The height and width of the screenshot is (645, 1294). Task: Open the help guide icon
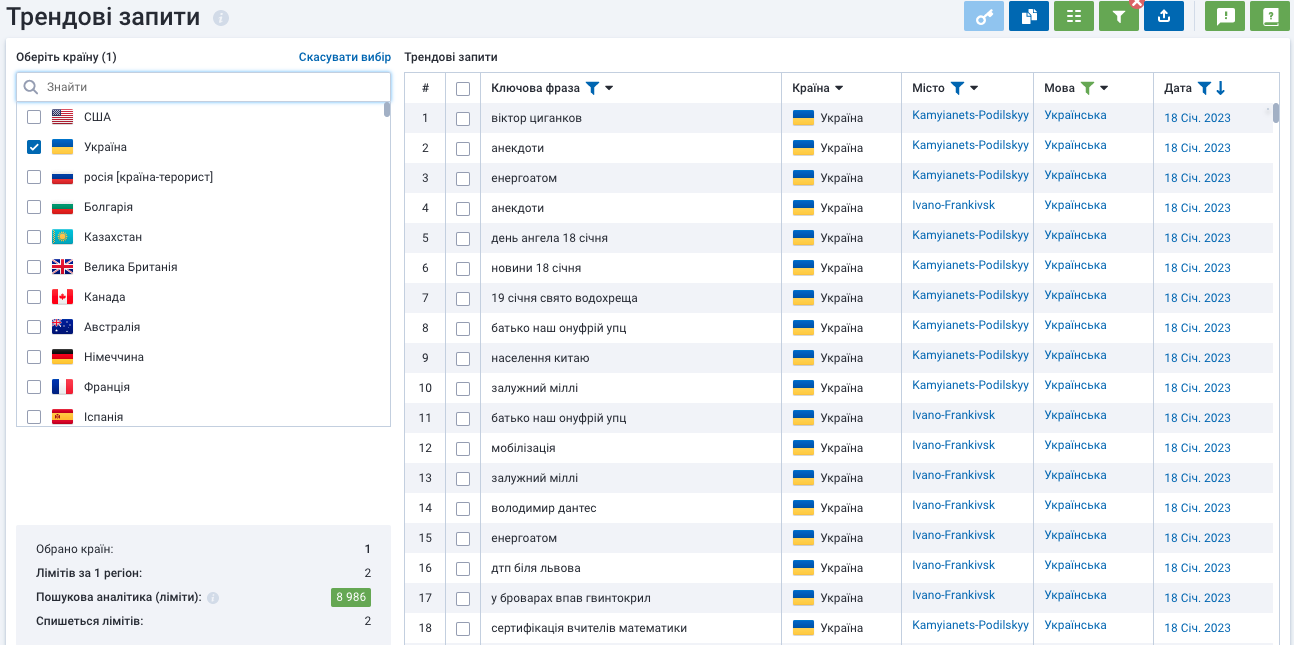pos(1269,16)
